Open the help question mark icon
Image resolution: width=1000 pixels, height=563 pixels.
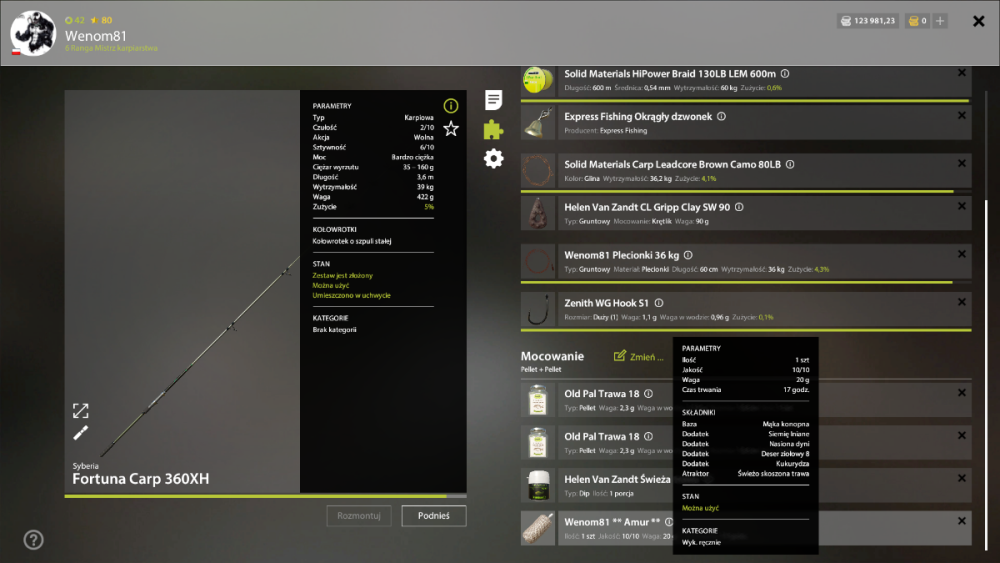33,540
